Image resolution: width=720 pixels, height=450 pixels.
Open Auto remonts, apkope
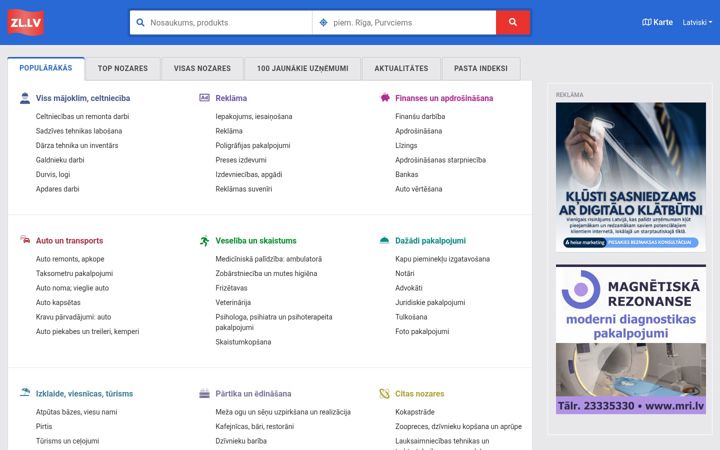(x=70, y=259)
